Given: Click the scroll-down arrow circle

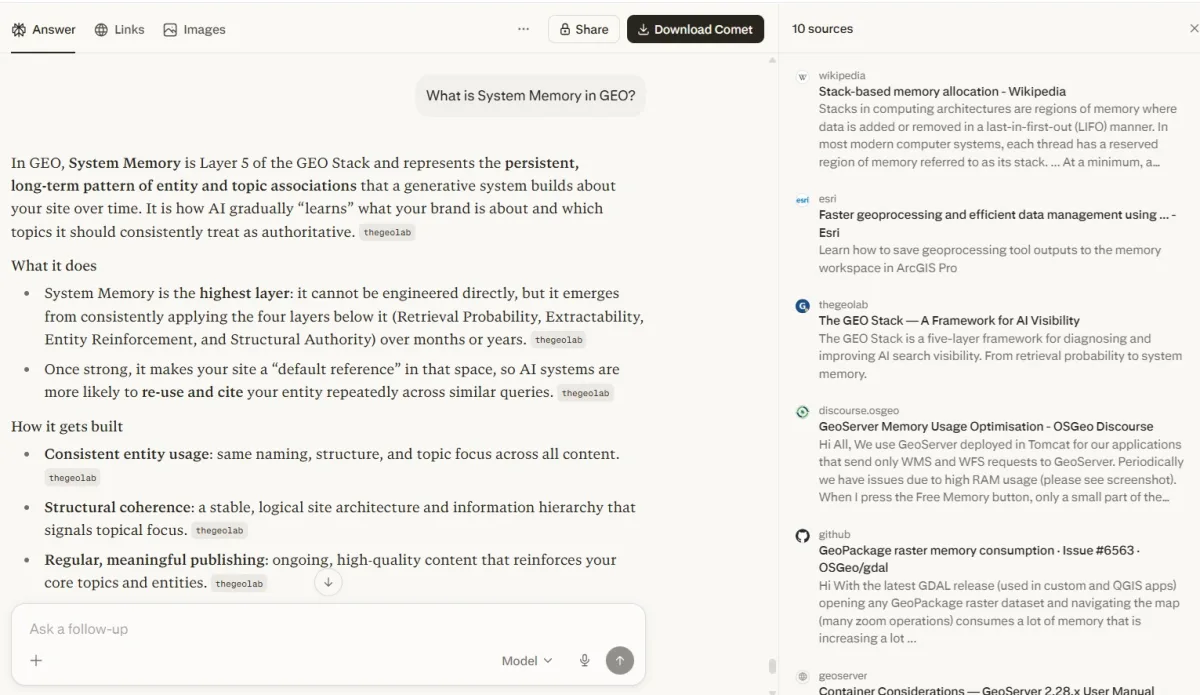Looking at the screenshot, I should (x=328, y=582).
